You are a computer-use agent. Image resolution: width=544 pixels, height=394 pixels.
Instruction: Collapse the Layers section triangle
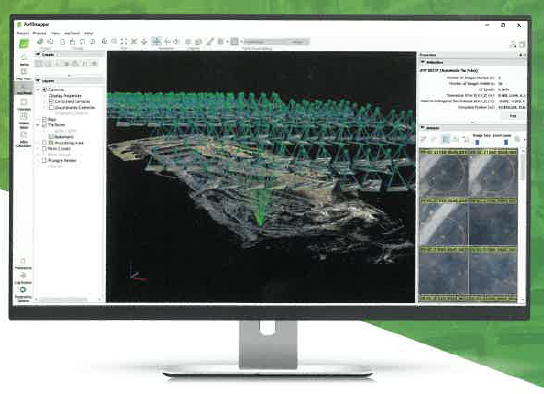tap(38, 81)
